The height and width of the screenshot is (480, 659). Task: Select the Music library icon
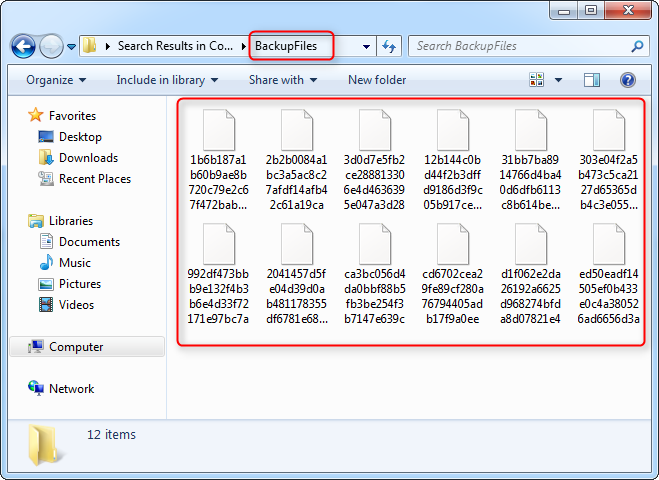[x=46, y=263]
